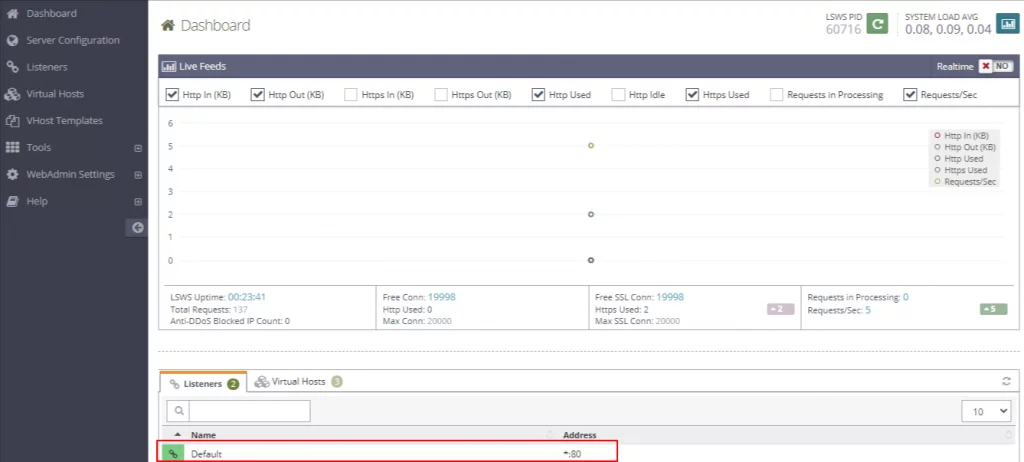Click the Default listener name link
1024x462 pixels.
(x=207, y=454)
